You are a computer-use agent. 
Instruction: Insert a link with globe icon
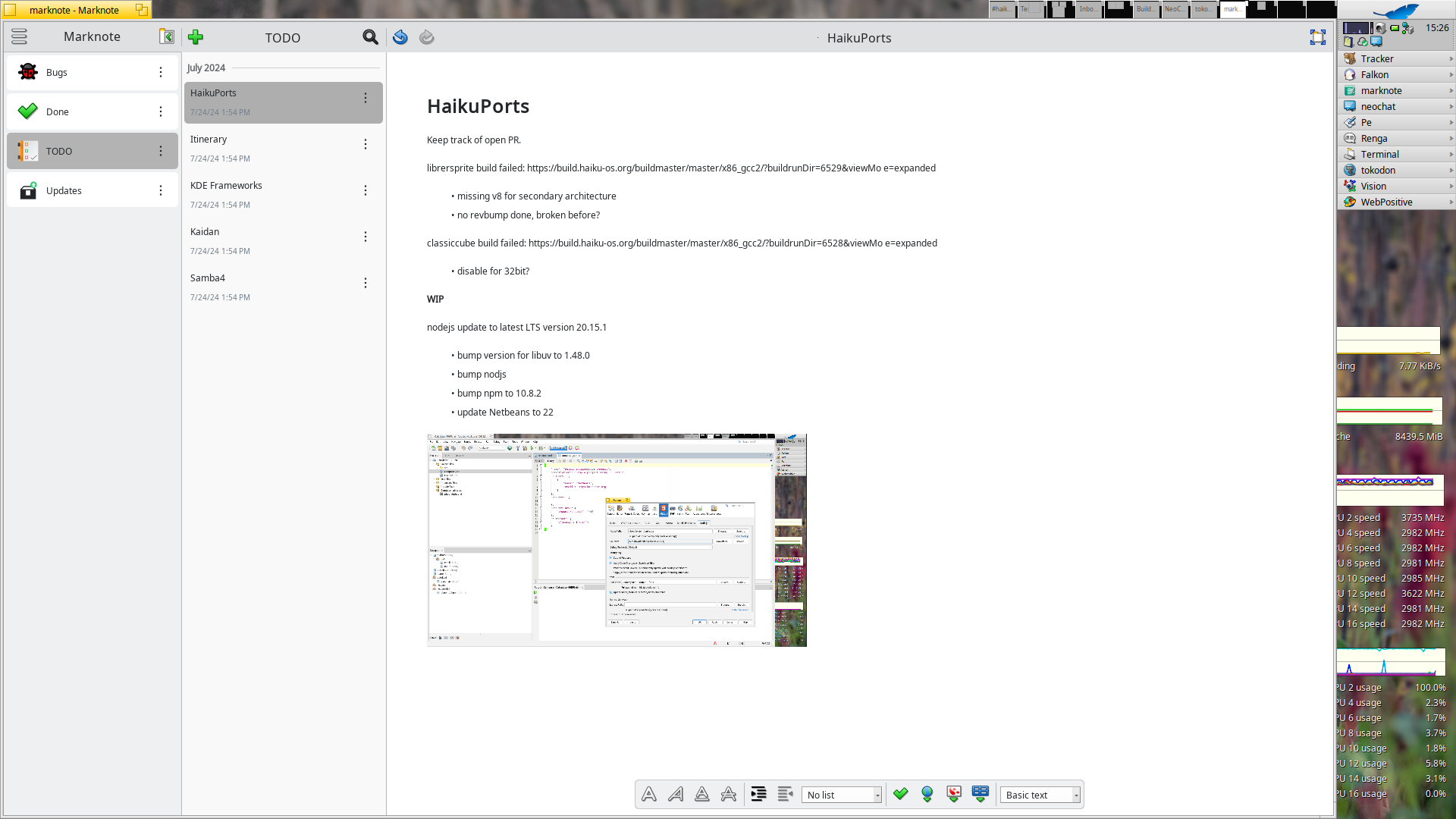(927, 794)
